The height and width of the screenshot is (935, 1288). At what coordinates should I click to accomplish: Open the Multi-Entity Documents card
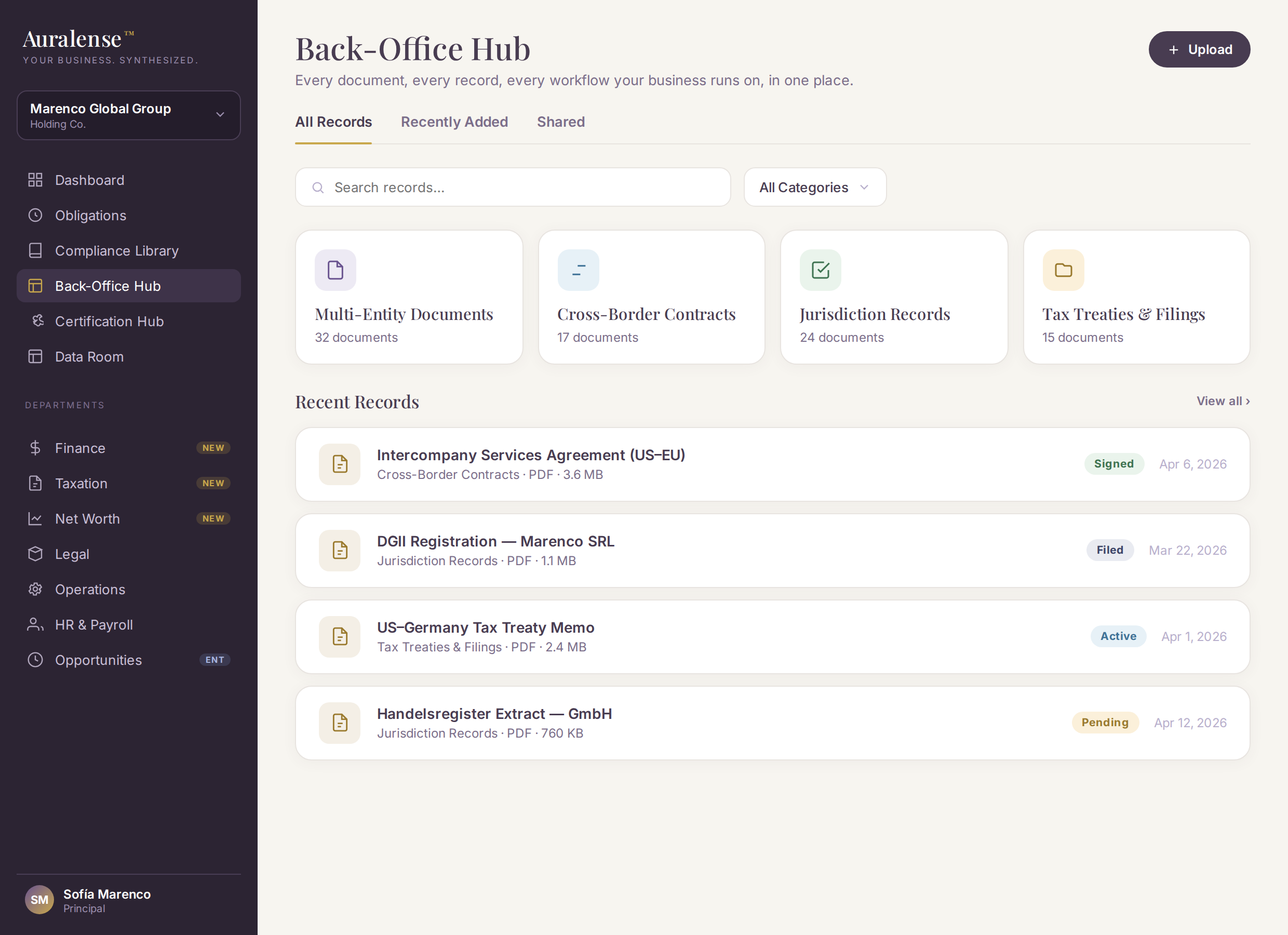(x=409, y=297)
